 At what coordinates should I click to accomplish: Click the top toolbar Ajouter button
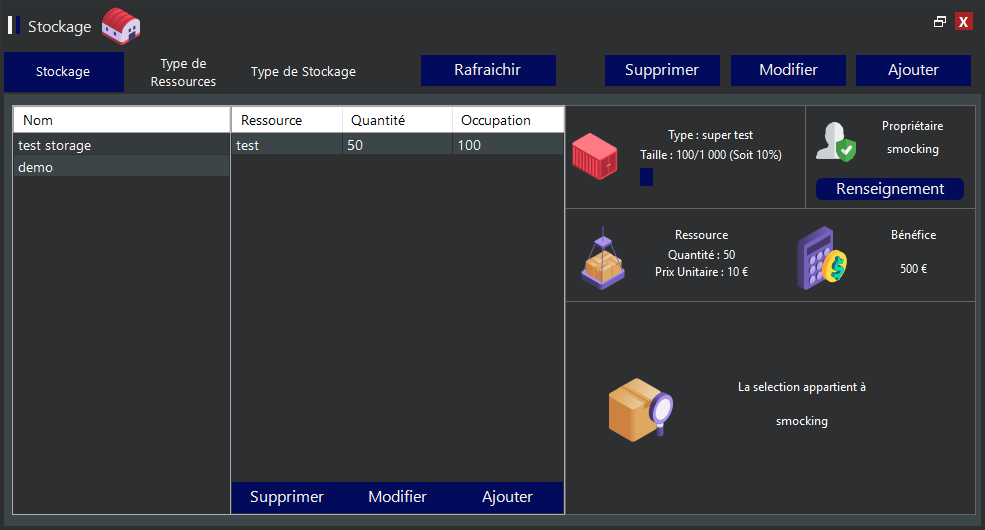click(x=913, y=70)
